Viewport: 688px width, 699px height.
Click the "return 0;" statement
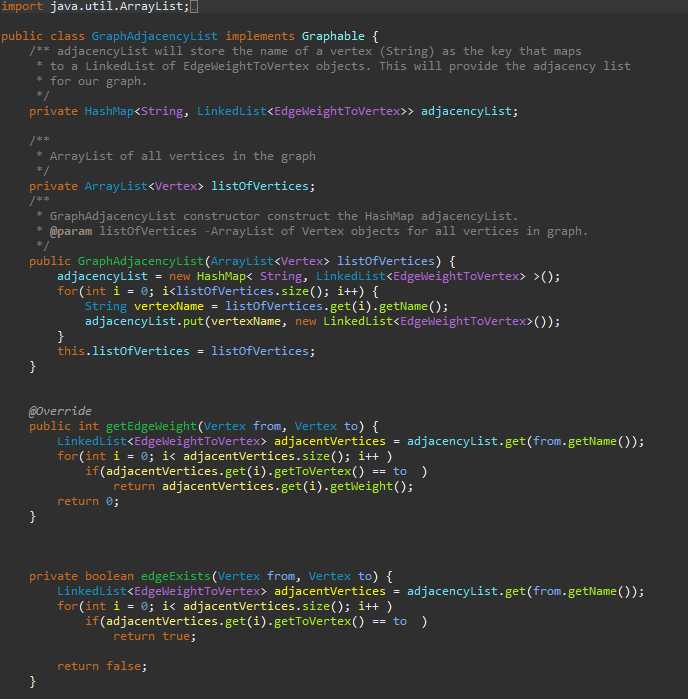(88, 501)
